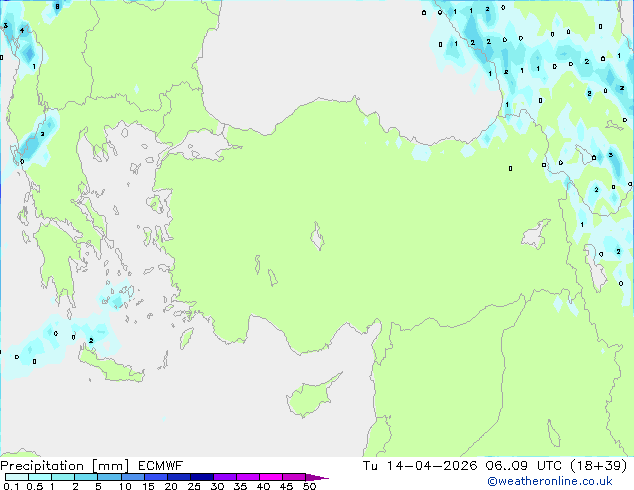634x490 pixels.
Task: Click the purple arrow above 50 mm
Action: point(317,477)
